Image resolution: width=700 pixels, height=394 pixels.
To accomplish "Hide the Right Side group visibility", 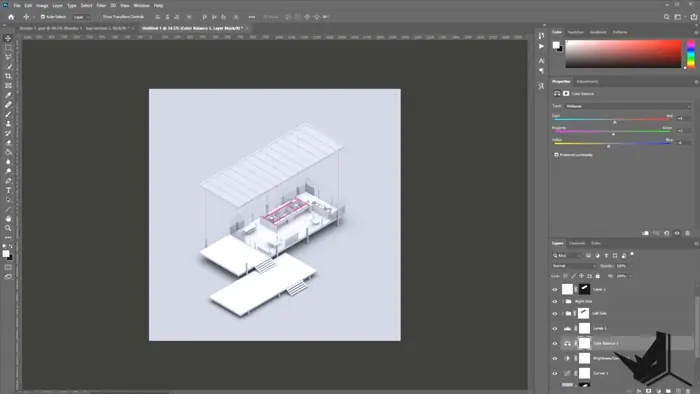I will 555,302.
